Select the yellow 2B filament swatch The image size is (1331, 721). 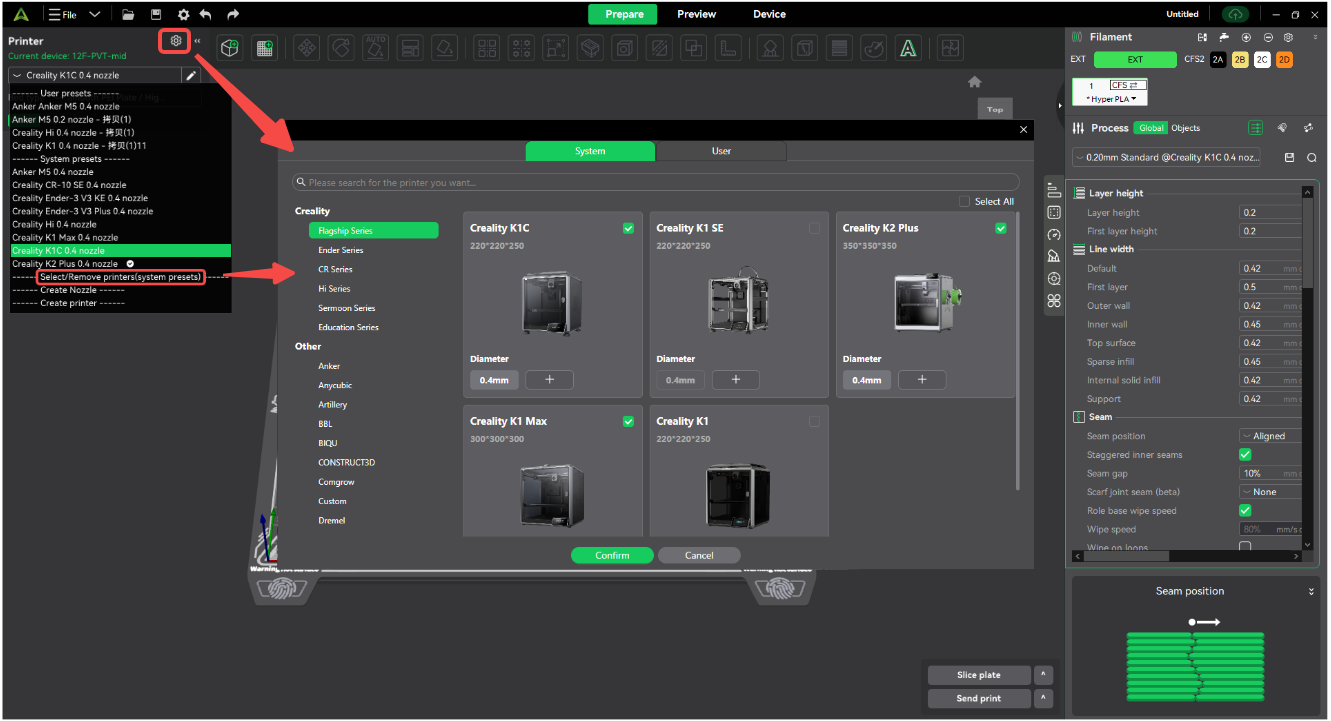[1240, 60]
